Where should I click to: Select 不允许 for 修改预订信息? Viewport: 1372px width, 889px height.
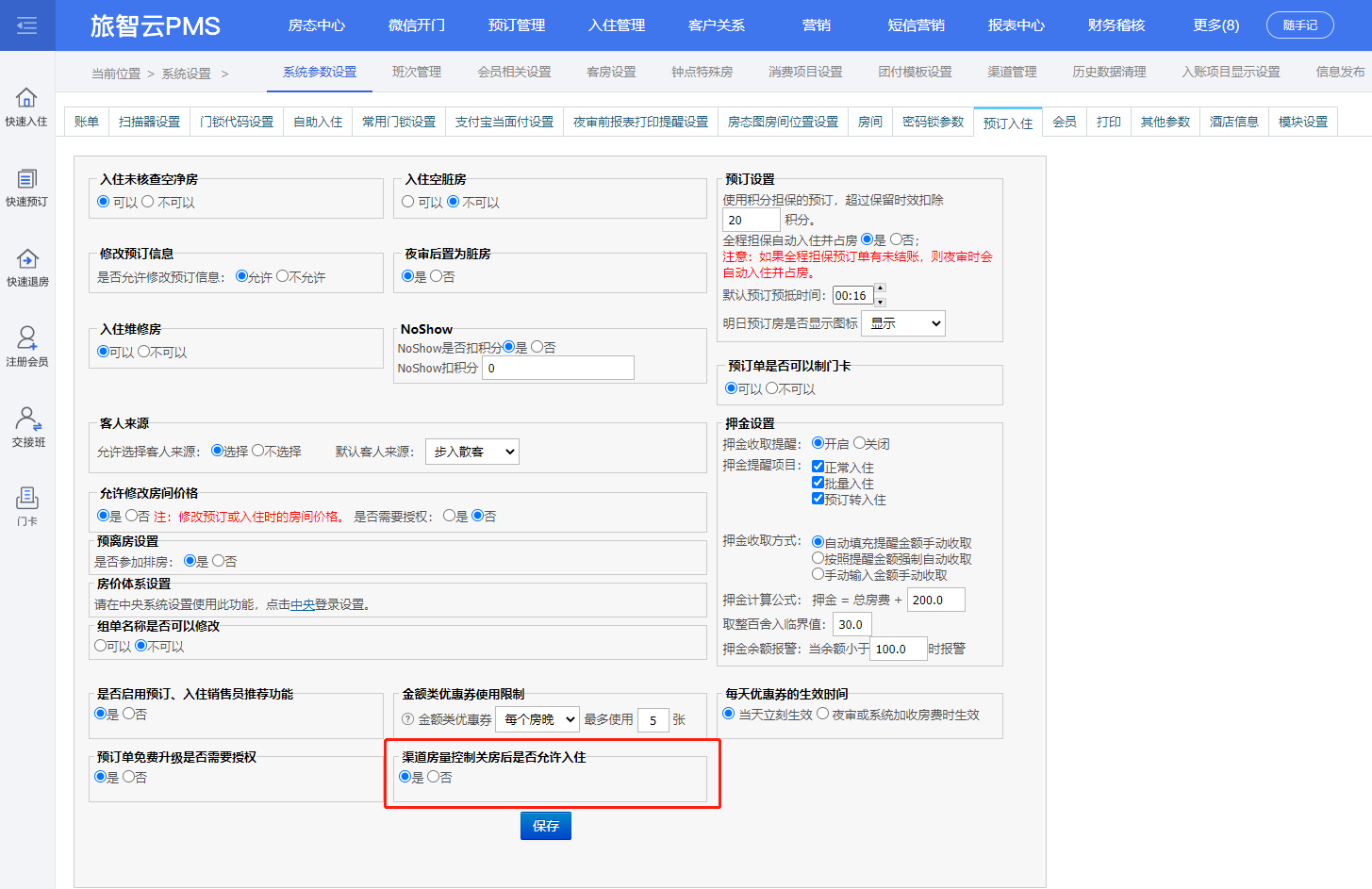tap(282, 276)
